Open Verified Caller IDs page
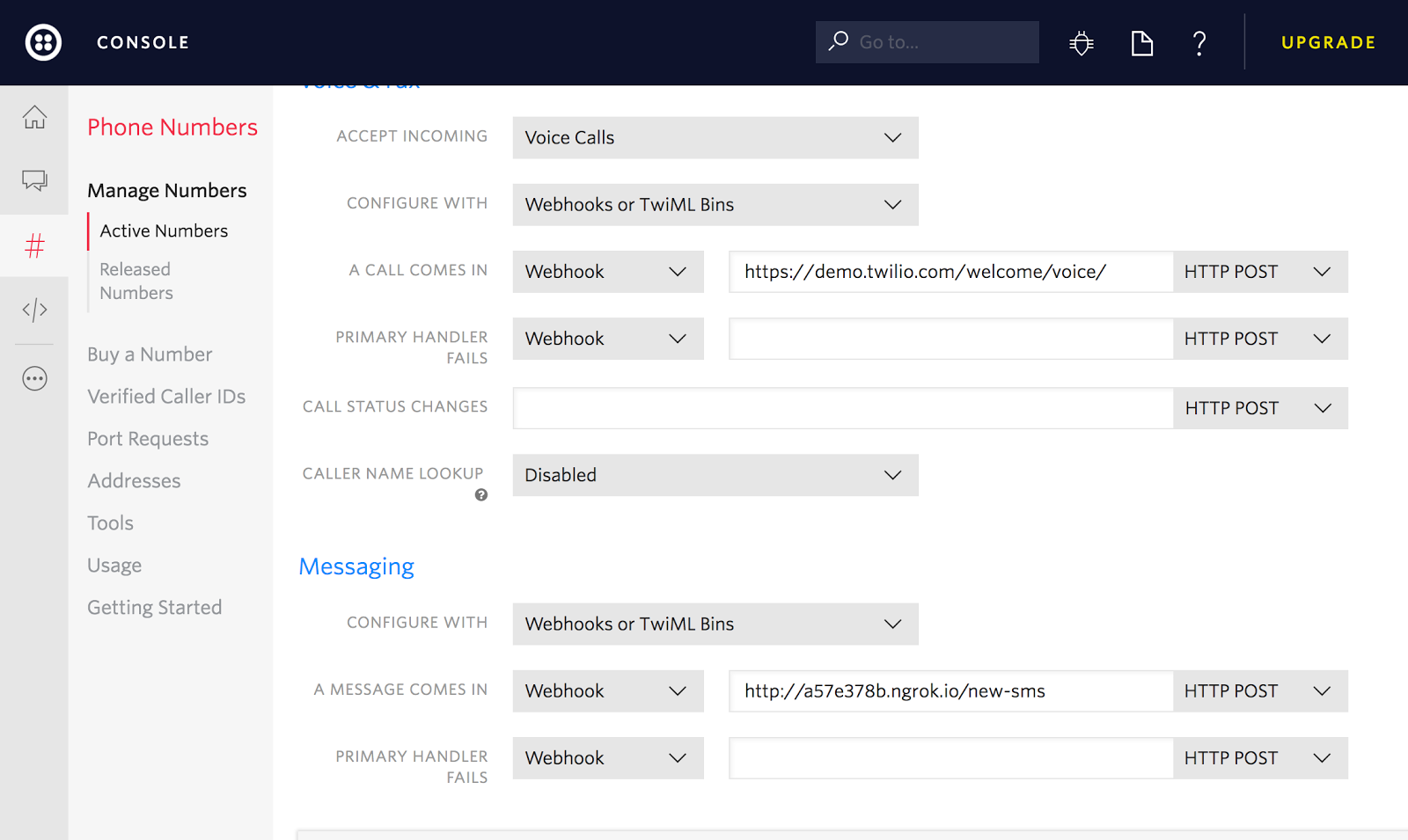 [x=166, y=397]
